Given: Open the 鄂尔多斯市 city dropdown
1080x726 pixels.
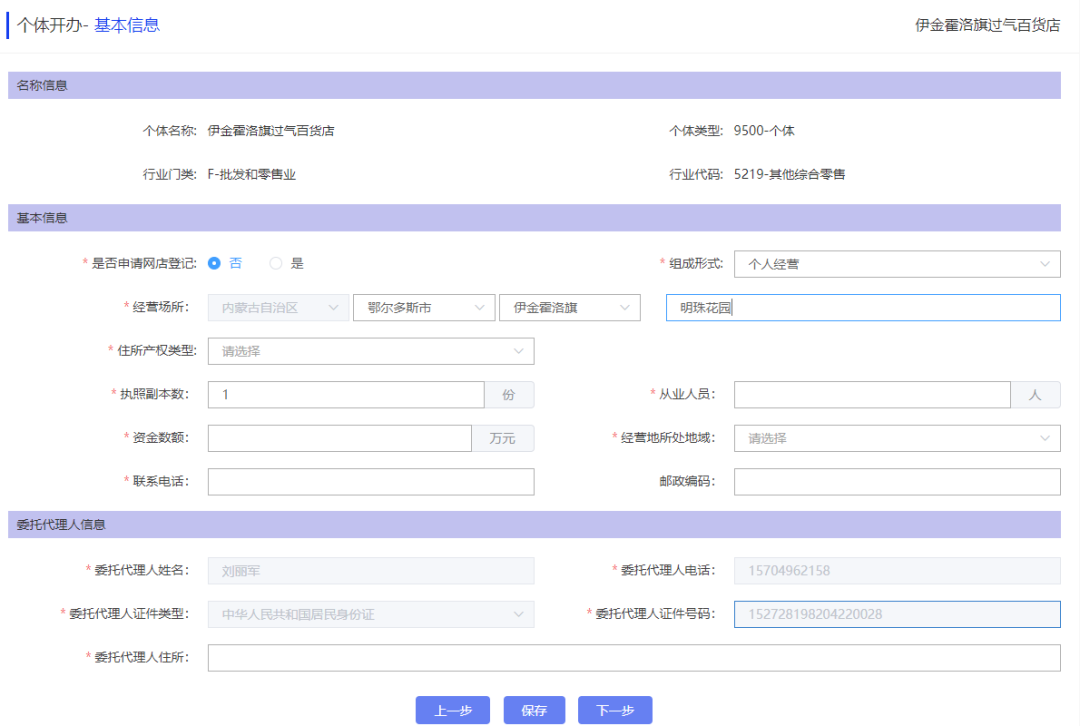Looking at the screenshot, I should click(424, 307).
